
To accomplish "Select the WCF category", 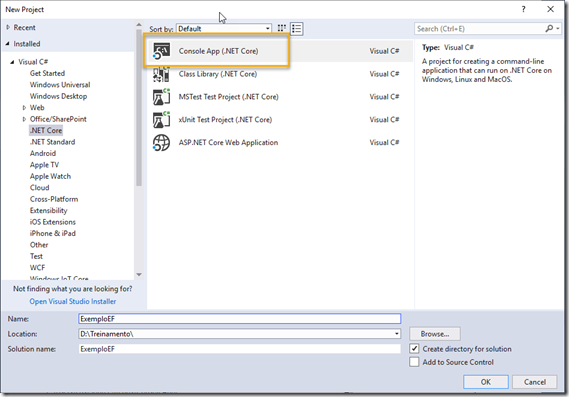I will click(37, 267).
